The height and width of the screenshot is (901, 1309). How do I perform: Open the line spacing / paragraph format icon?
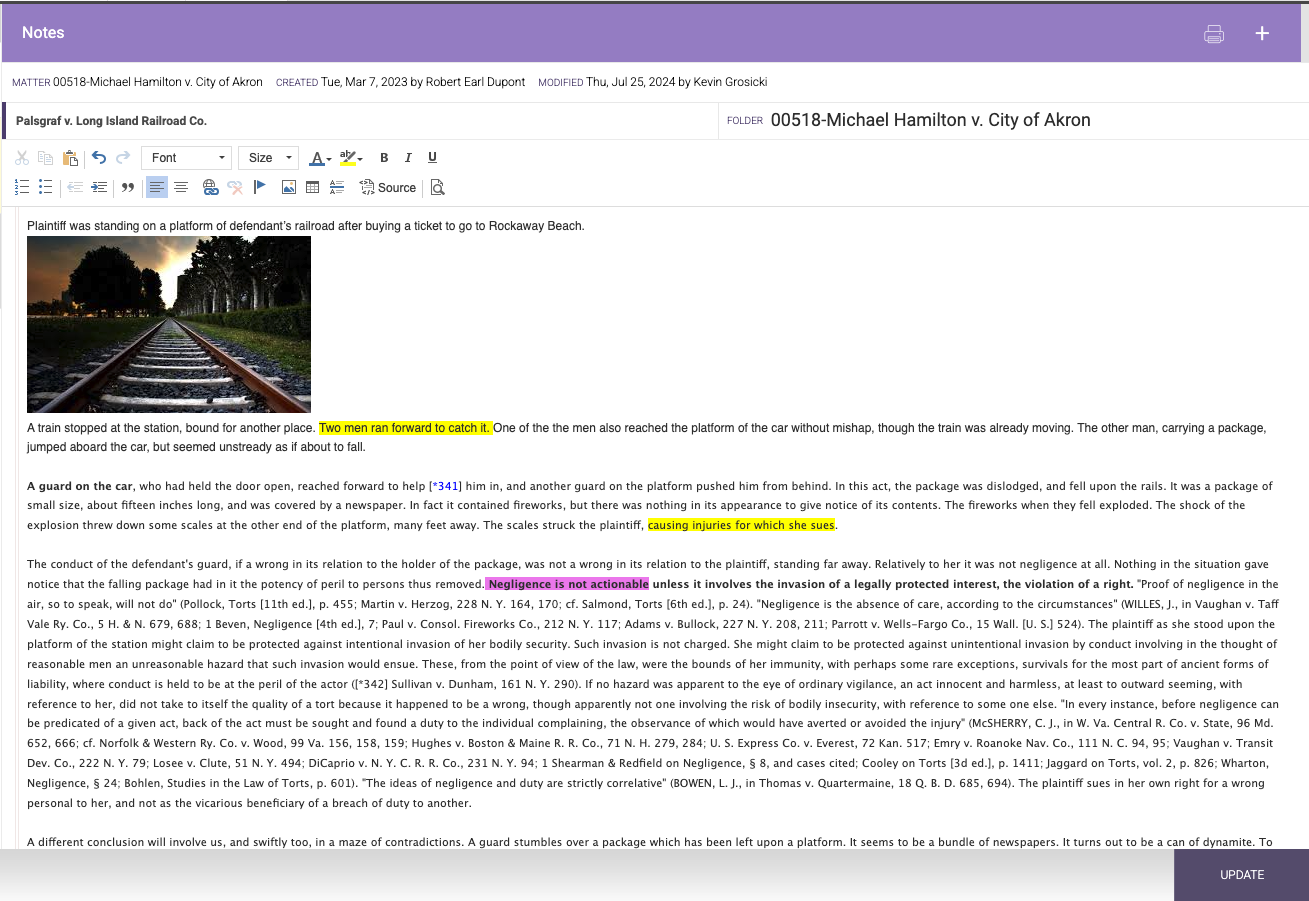[x=337, y=187]
